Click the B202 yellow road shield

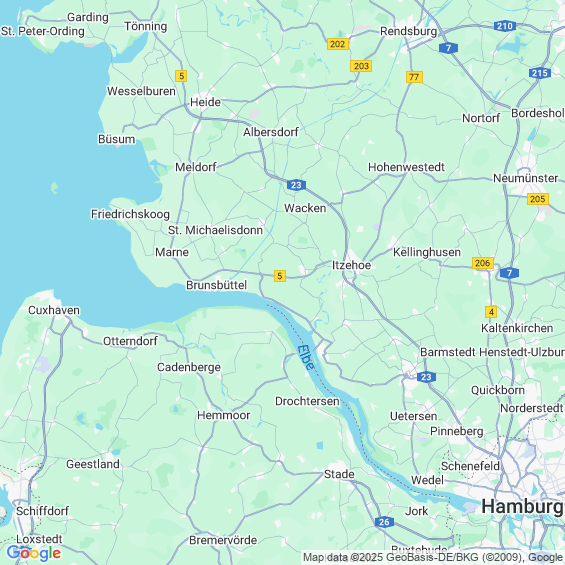pos(338,44)
